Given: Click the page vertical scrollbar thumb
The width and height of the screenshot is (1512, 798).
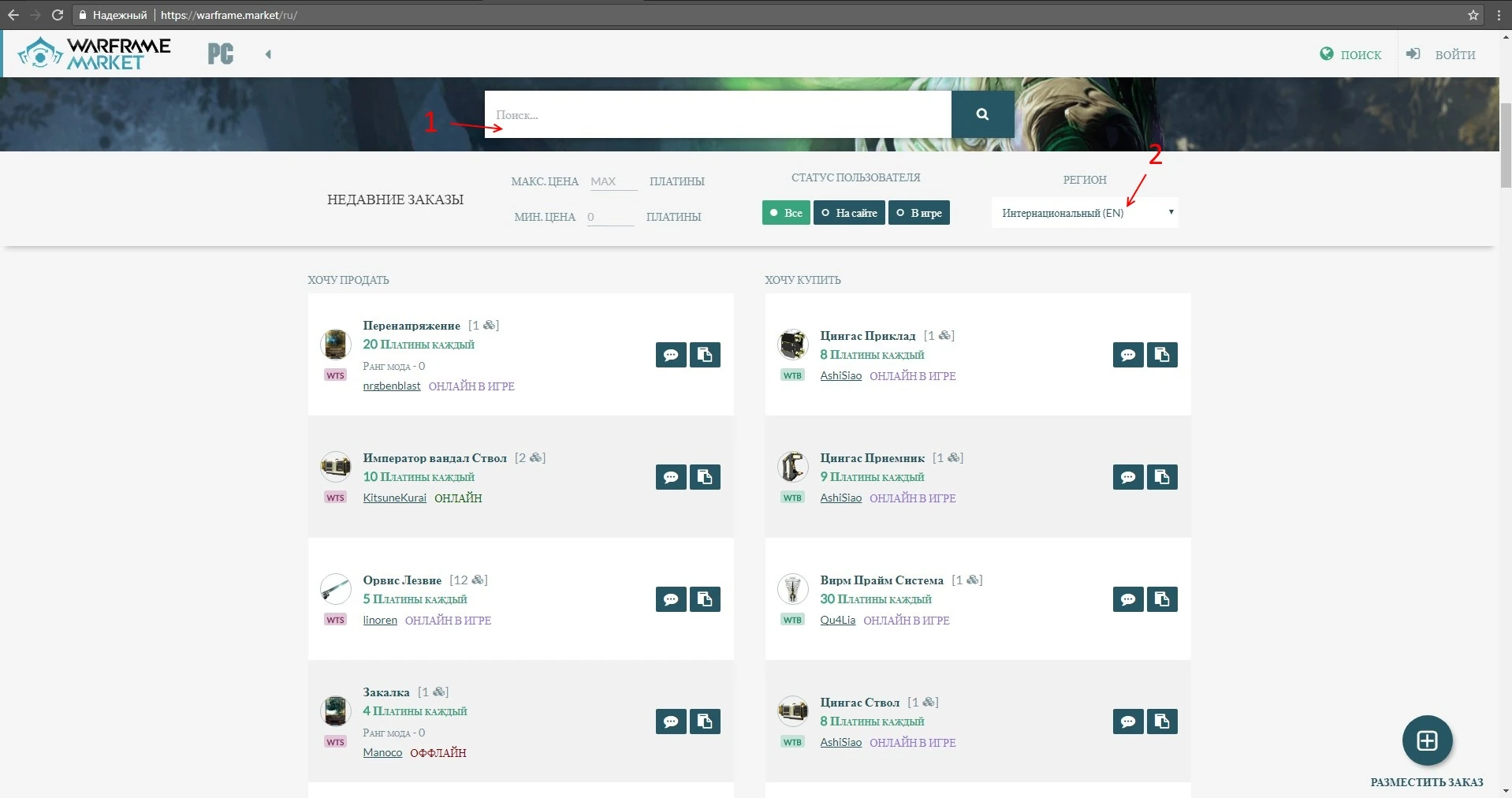Looking at the screenshot, I should (x=1506, y=146).
